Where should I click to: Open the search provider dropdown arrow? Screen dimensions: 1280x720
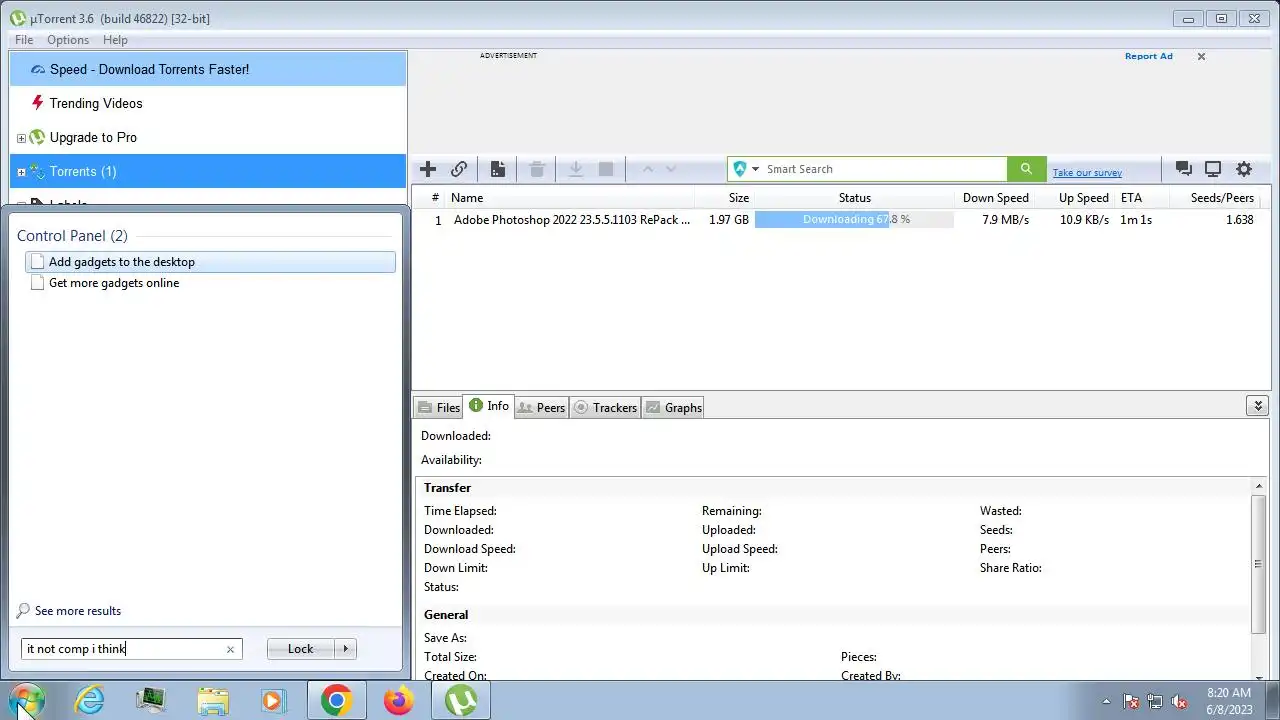click(756, 169)
